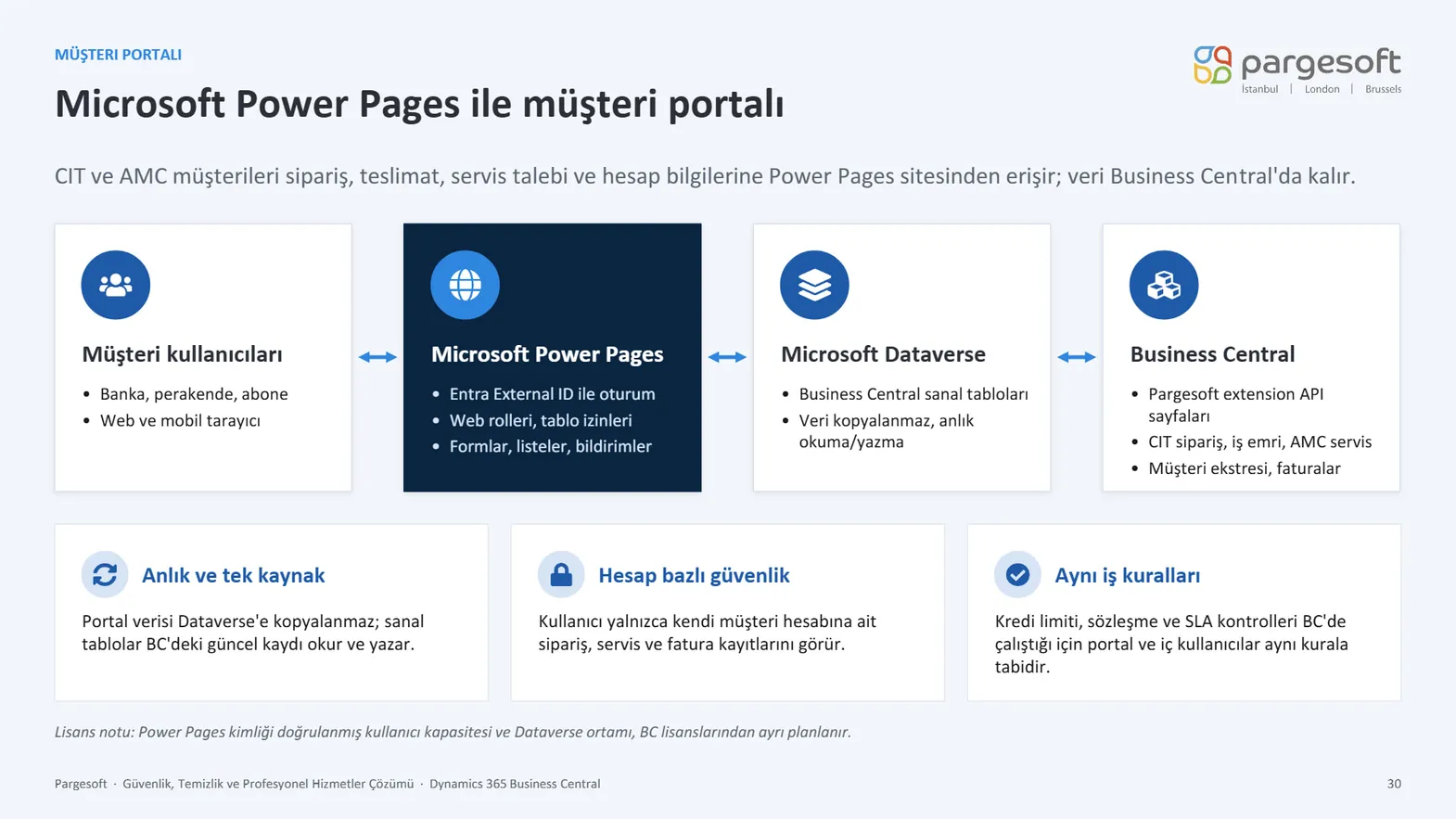Click the MÜŞTERI PORTALI section label

click(118, 55)
